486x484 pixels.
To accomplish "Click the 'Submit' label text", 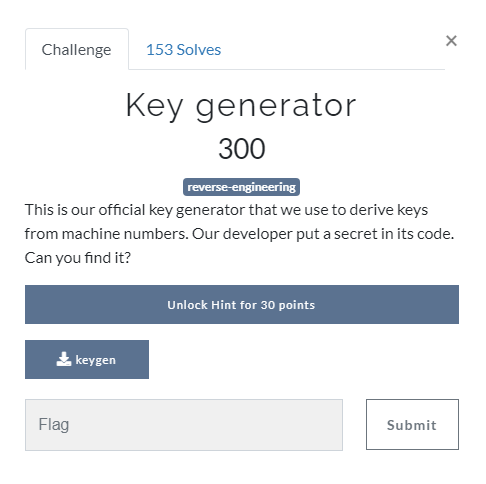I will (412, 425).
